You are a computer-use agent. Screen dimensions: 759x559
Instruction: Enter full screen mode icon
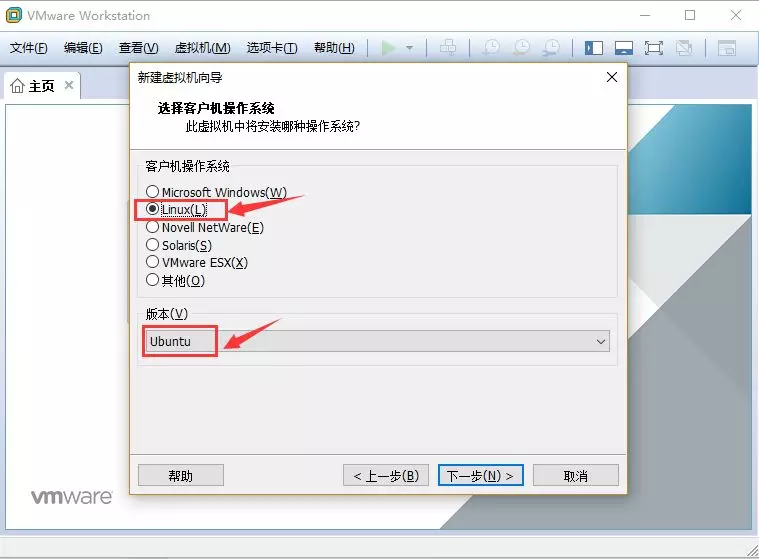653,48
